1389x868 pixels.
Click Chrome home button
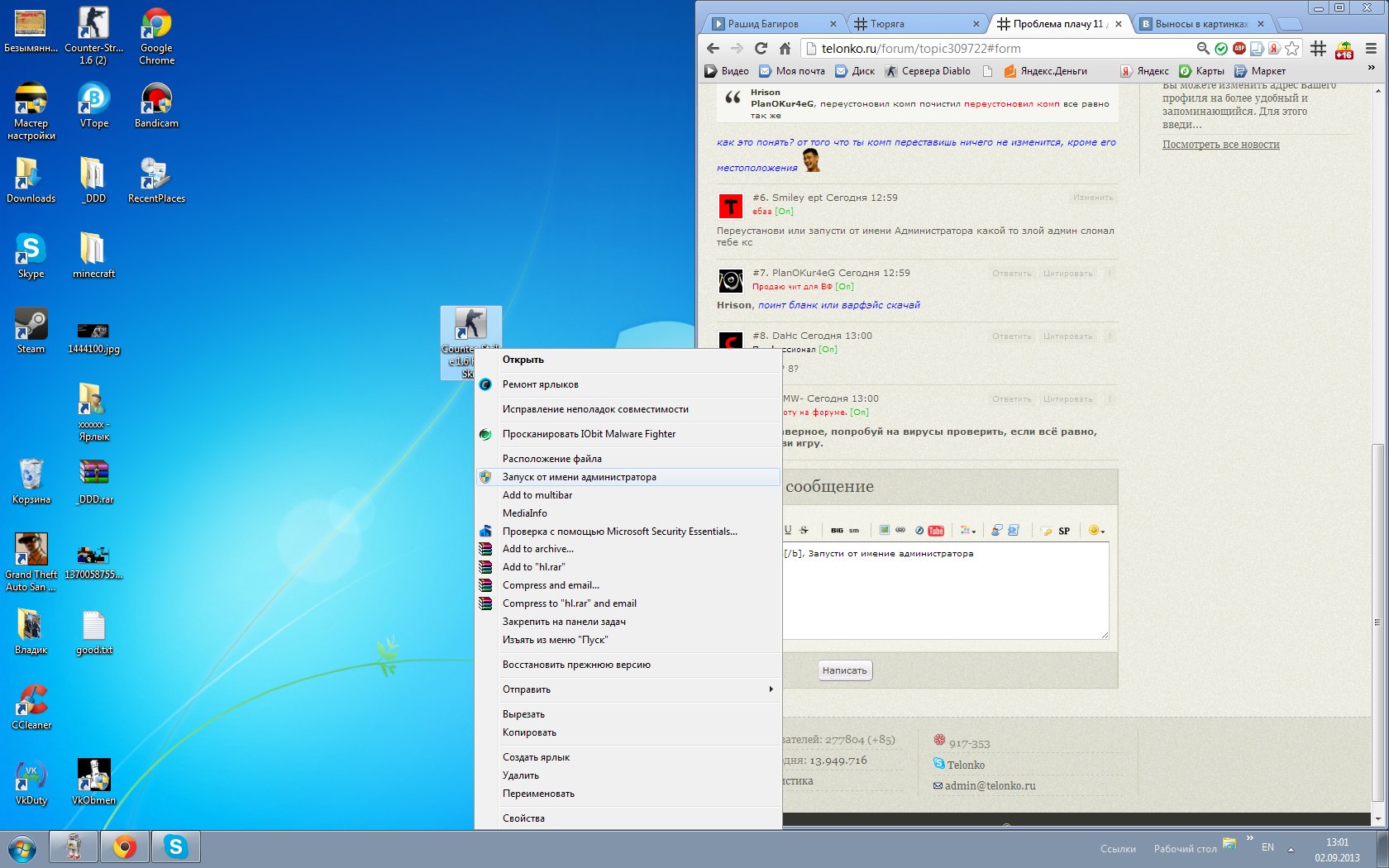[x=785, y=49]
